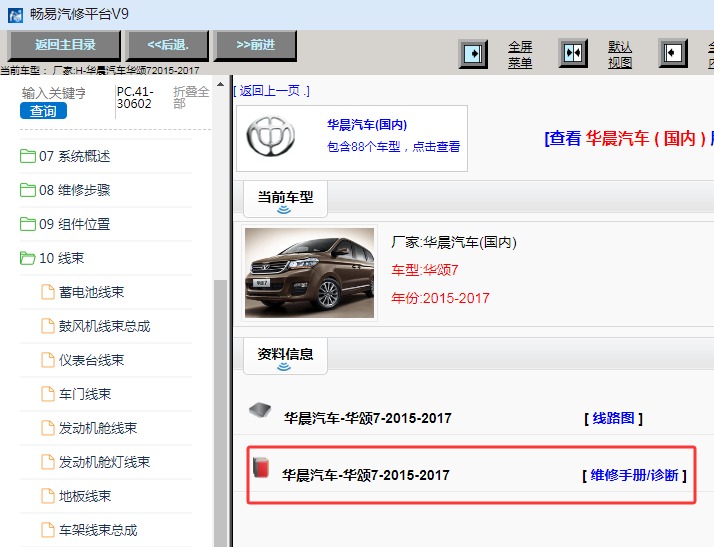Click the 返回主目录 button
The width and height of the screenshot is (714, 547).
[x=64, y=45]
